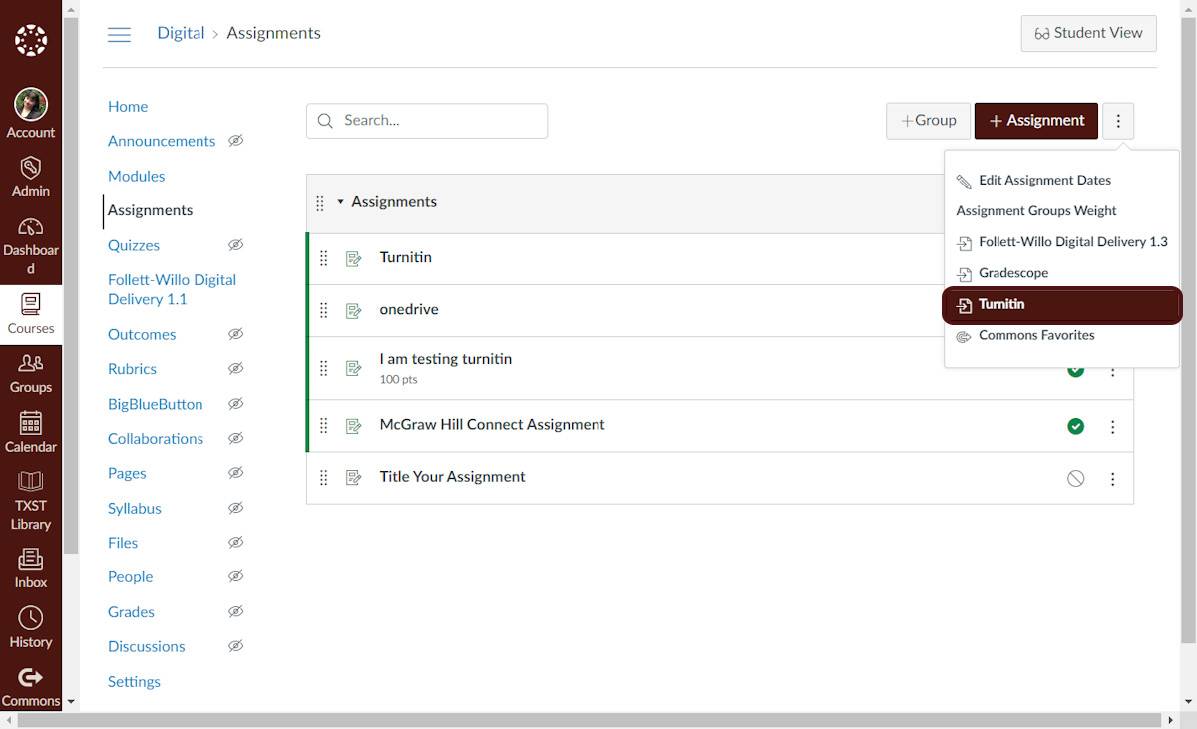This screenshot has width=1197, height=729.
Task: Open the History icon in sidebar
Action: click(31, 619)
